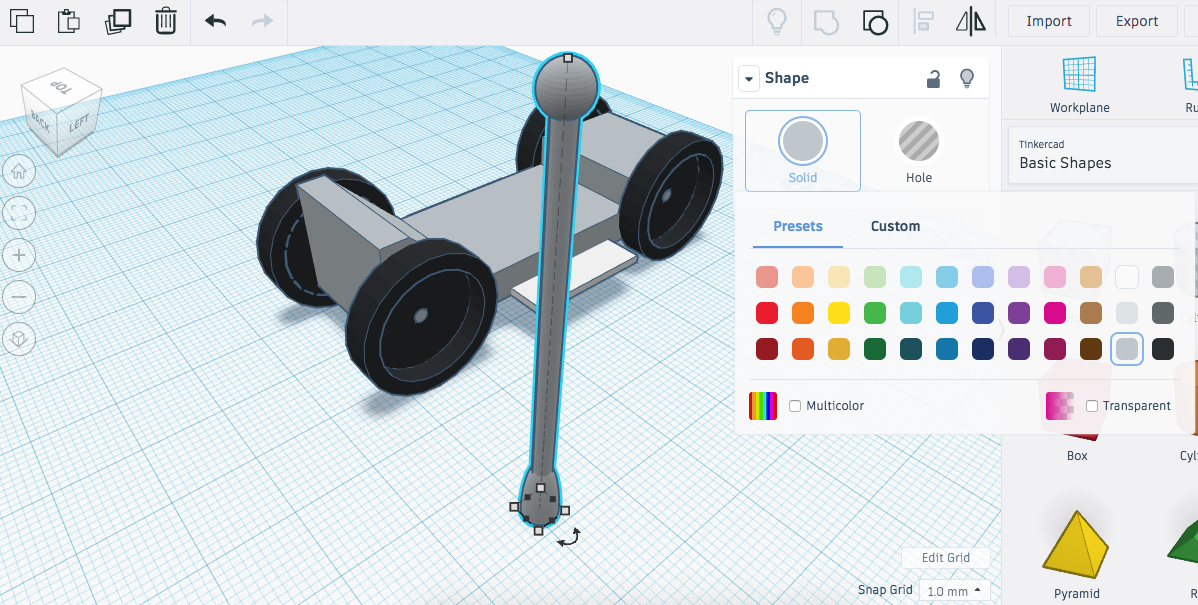Viewport: 1198px width, 605px height.
Task: Switch to orthographic view cube icon
Action: pos(19,339)
